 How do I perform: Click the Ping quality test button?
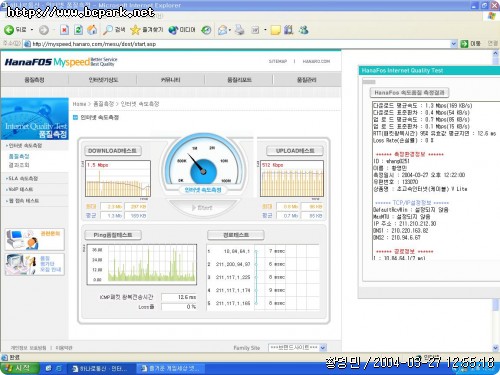113,235
